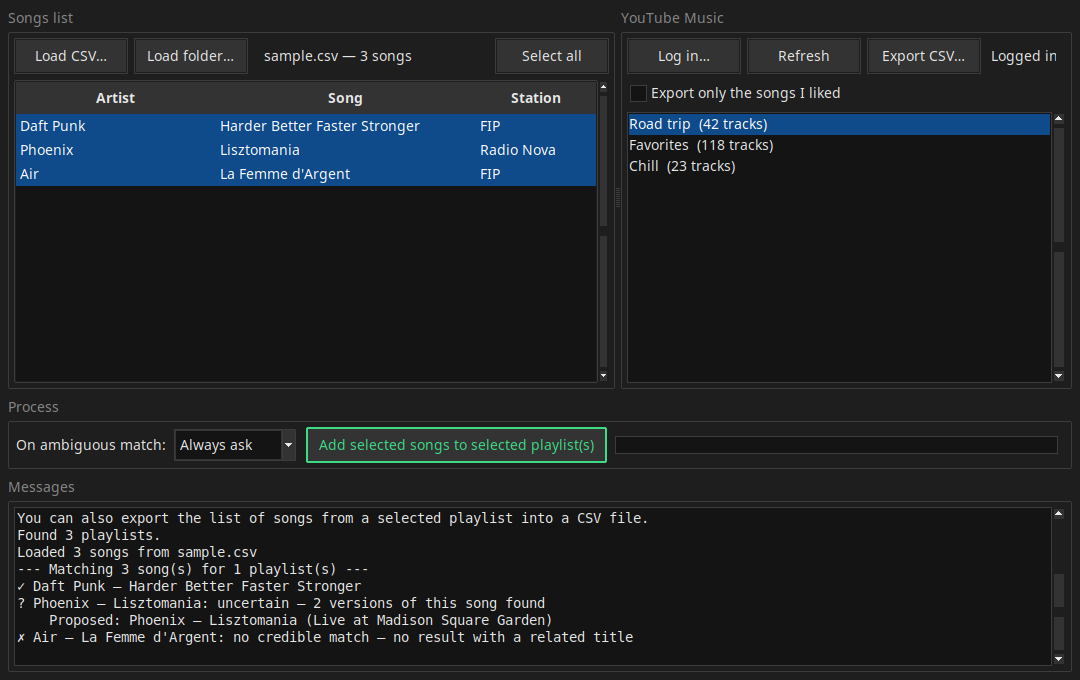Screen dimensions: 1080x680
Task: Click the Matching 3 song(s) message line
Action: [x=193, y=569]
